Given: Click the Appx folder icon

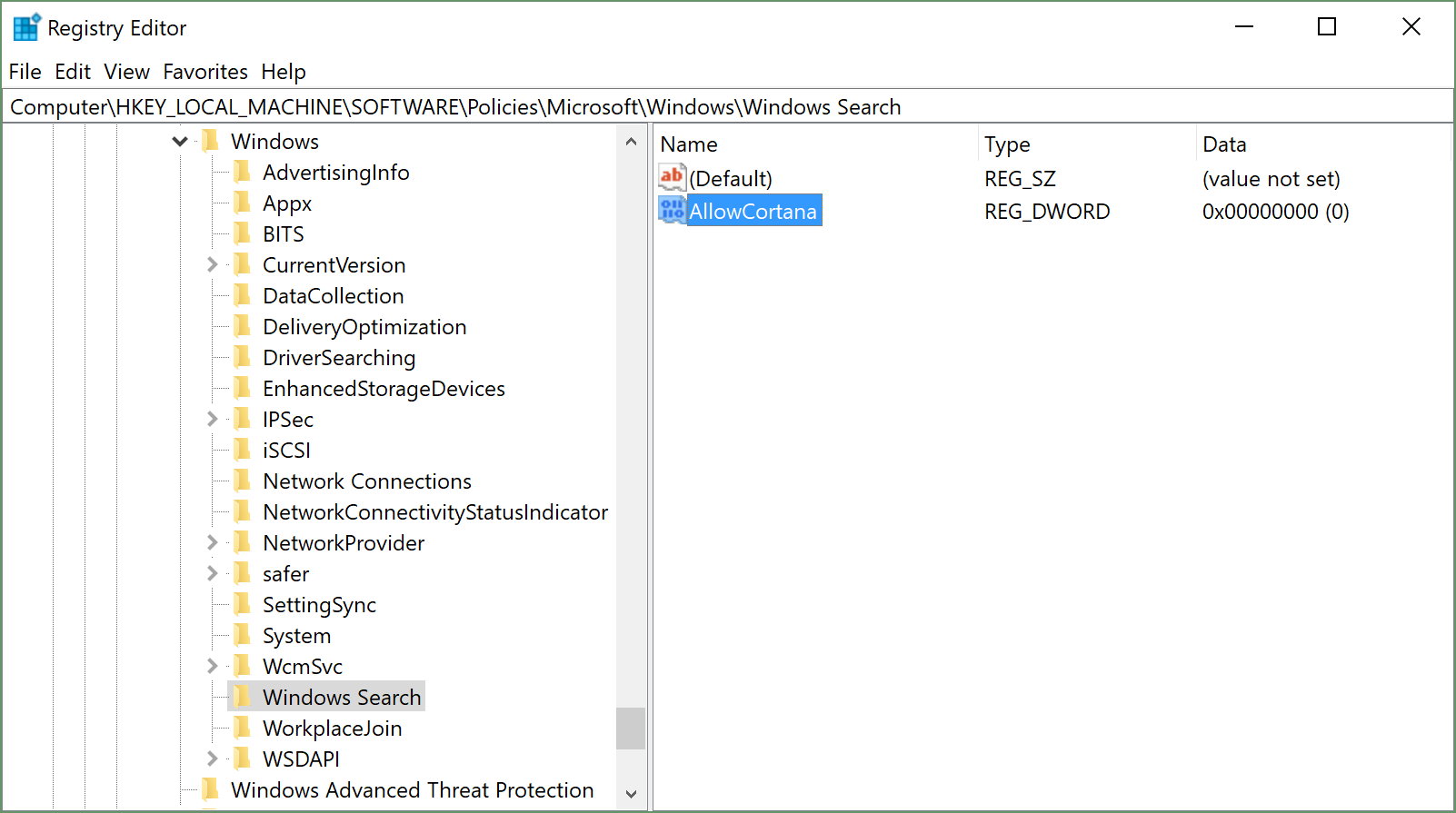Looking at the screenshot, I should click(242, 203).
